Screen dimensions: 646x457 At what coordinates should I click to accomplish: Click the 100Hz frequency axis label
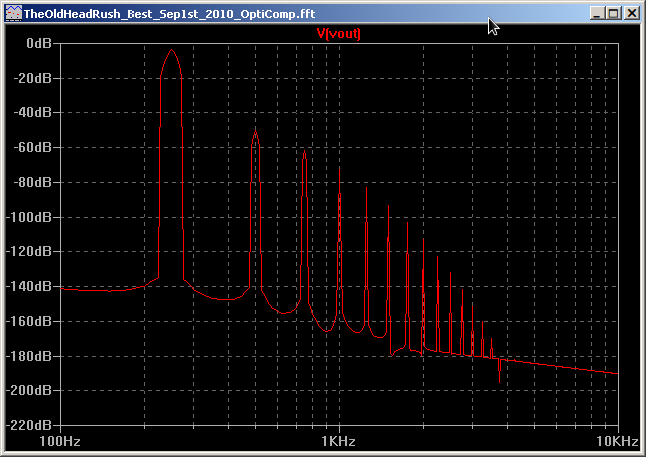pos(60,441)
